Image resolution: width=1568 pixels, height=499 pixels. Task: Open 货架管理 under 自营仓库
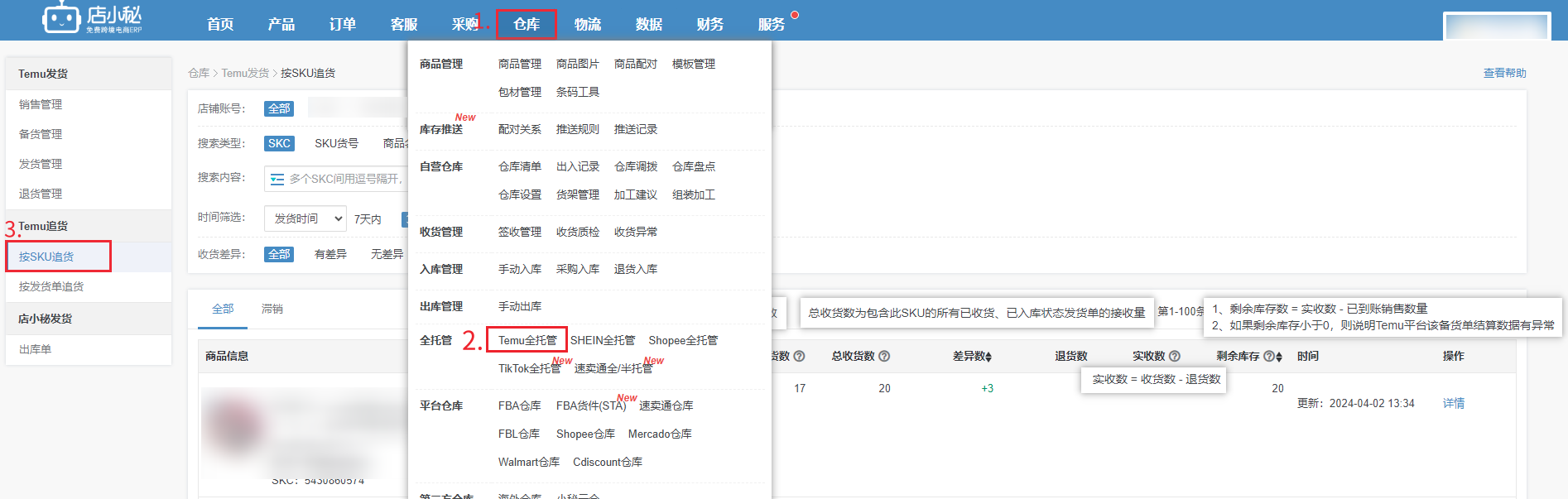[578, 194]
